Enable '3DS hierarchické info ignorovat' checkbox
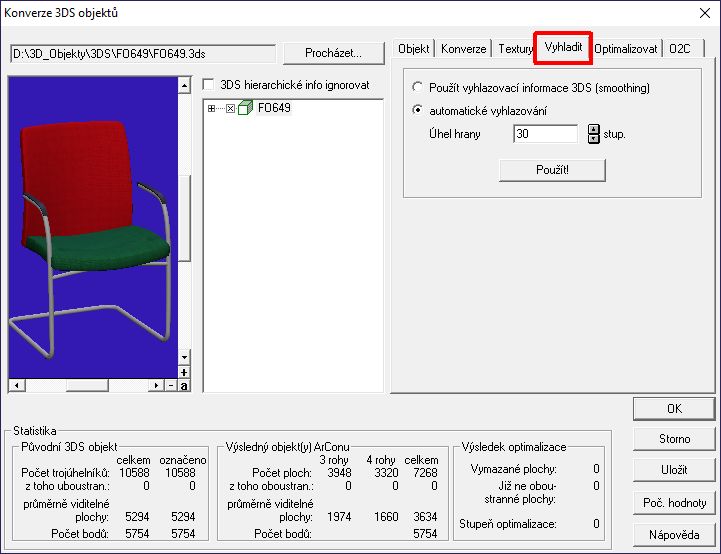 coord(209,86)
